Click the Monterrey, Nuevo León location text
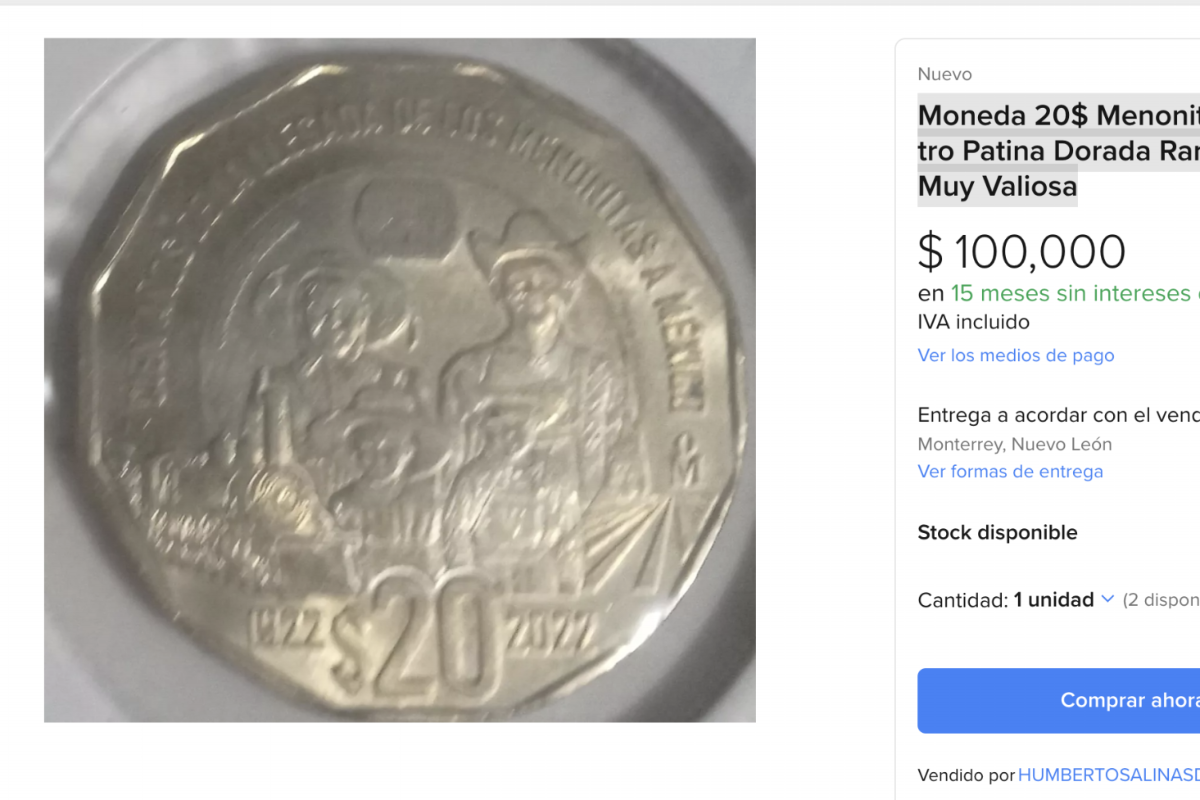1200x800 pixels. pos(1013,444)
